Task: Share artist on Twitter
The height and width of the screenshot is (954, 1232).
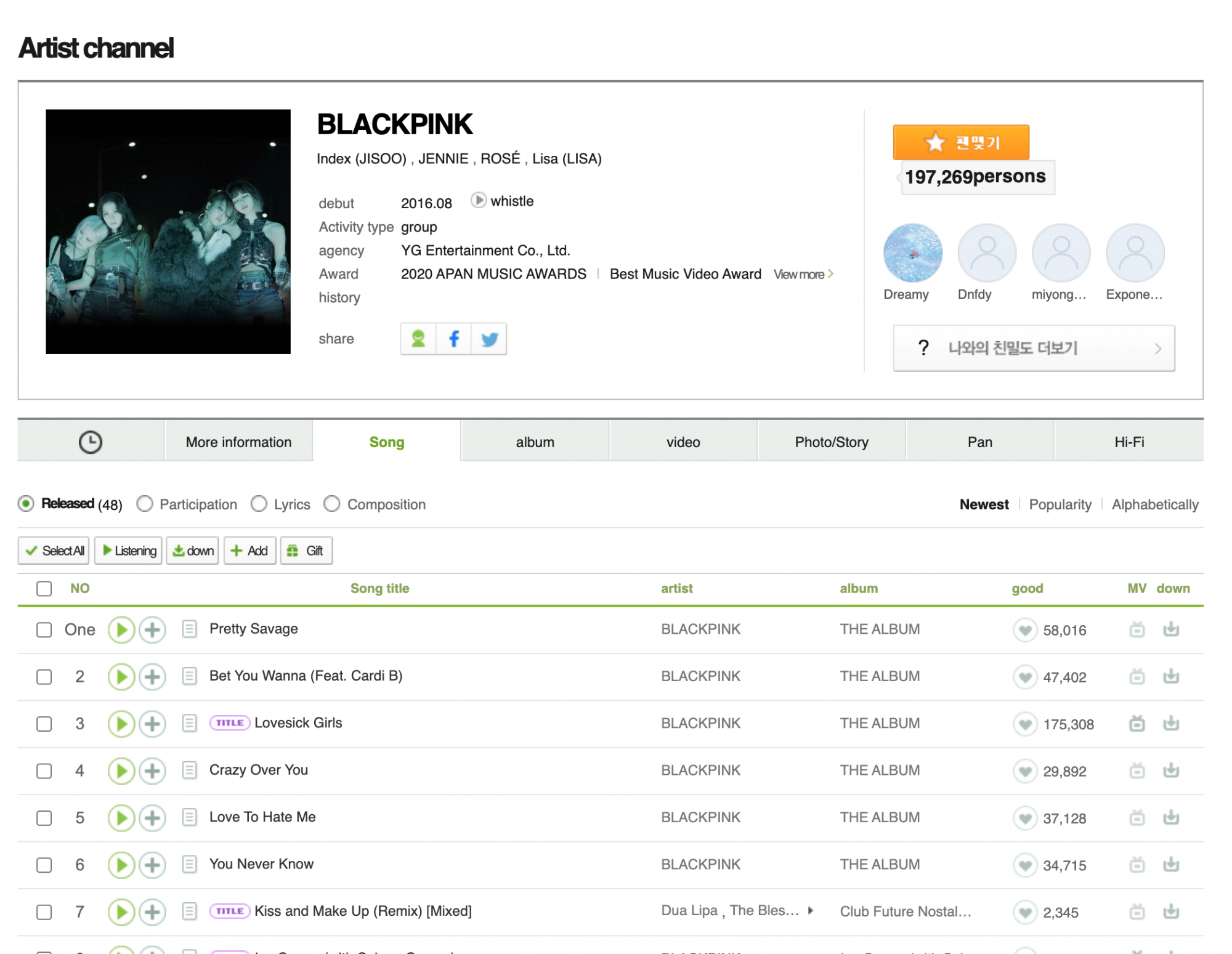Action: (490, 339)
